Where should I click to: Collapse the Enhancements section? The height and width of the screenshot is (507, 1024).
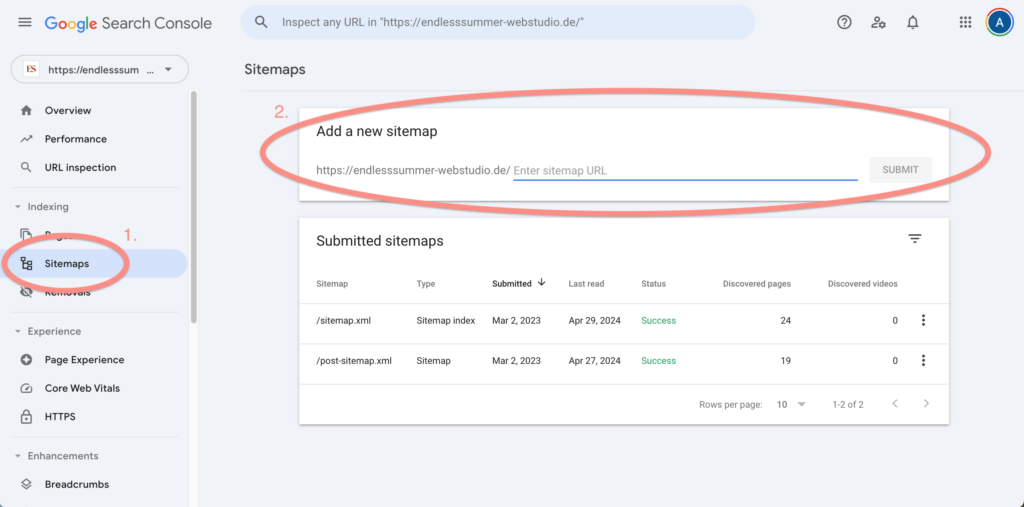coord(18,456)
